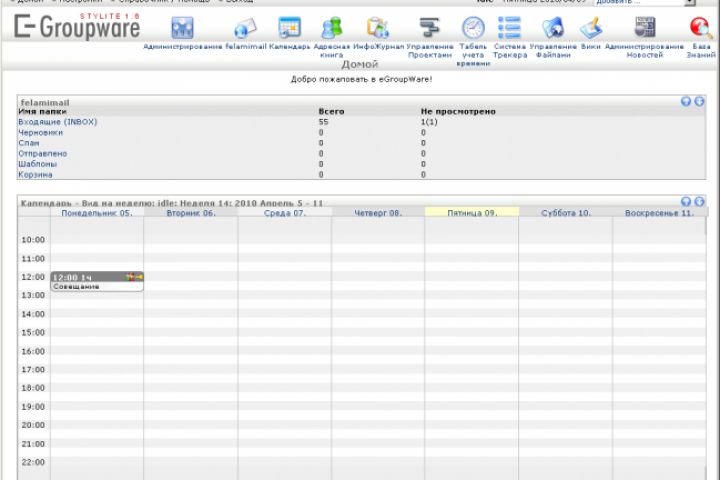The width and height of the screenshot is (720, 480).
Task: Click the 21:00 time label
Action: pyautogui.click(x=33, y=444)
